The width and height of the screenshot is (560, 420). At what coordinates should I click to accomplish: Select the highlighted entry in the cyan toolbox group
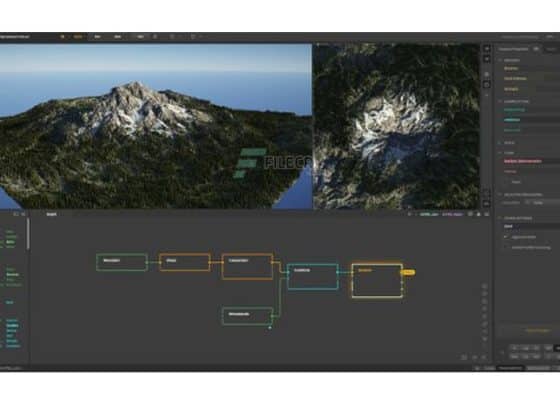(12, 325)
